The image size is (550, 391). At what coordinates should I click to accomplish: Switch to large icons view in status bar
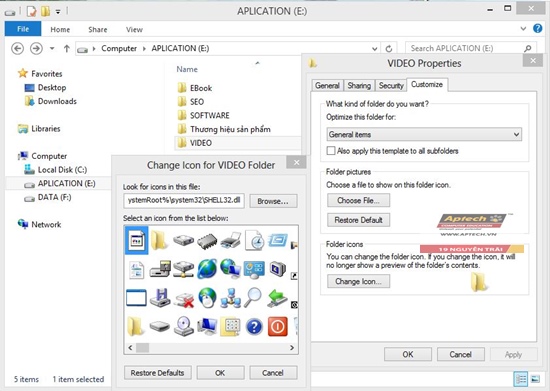tap(535, 379)
